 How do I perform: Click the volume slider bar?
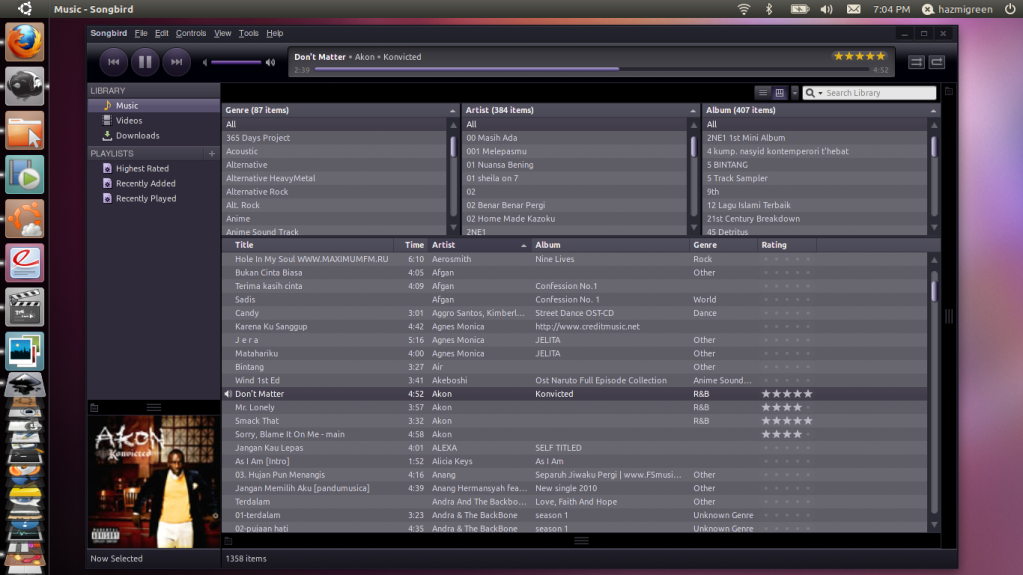236,63
